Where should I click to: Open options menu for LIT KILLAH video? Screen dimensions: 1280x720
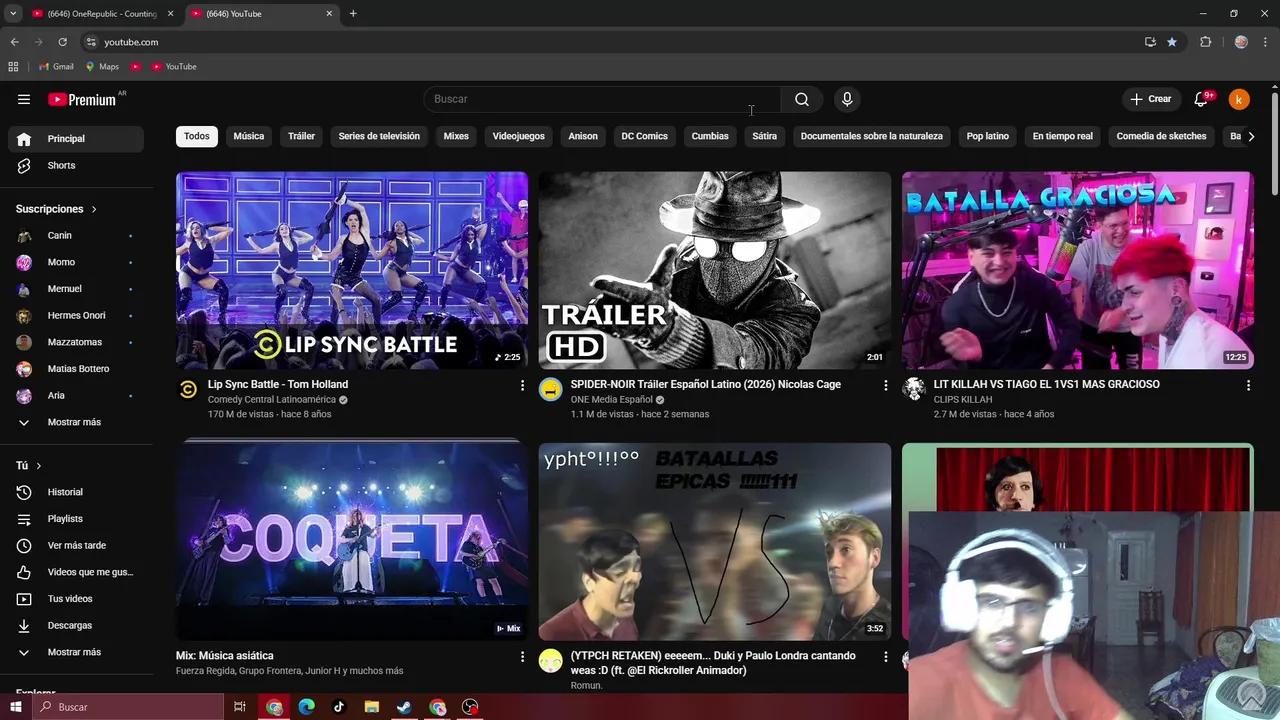(x=1248, y=385)
